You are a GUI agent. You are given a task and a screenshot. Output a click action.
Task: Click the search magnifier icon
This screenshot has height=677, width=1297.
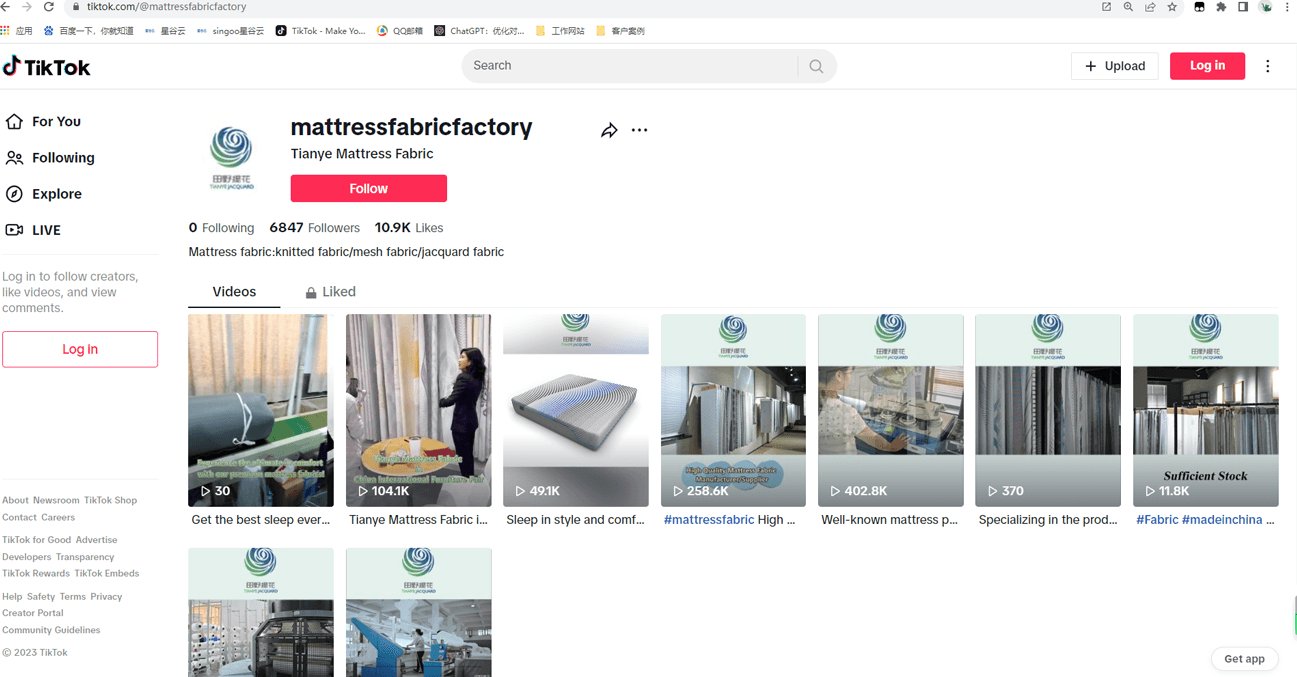(x=816, y=66)
